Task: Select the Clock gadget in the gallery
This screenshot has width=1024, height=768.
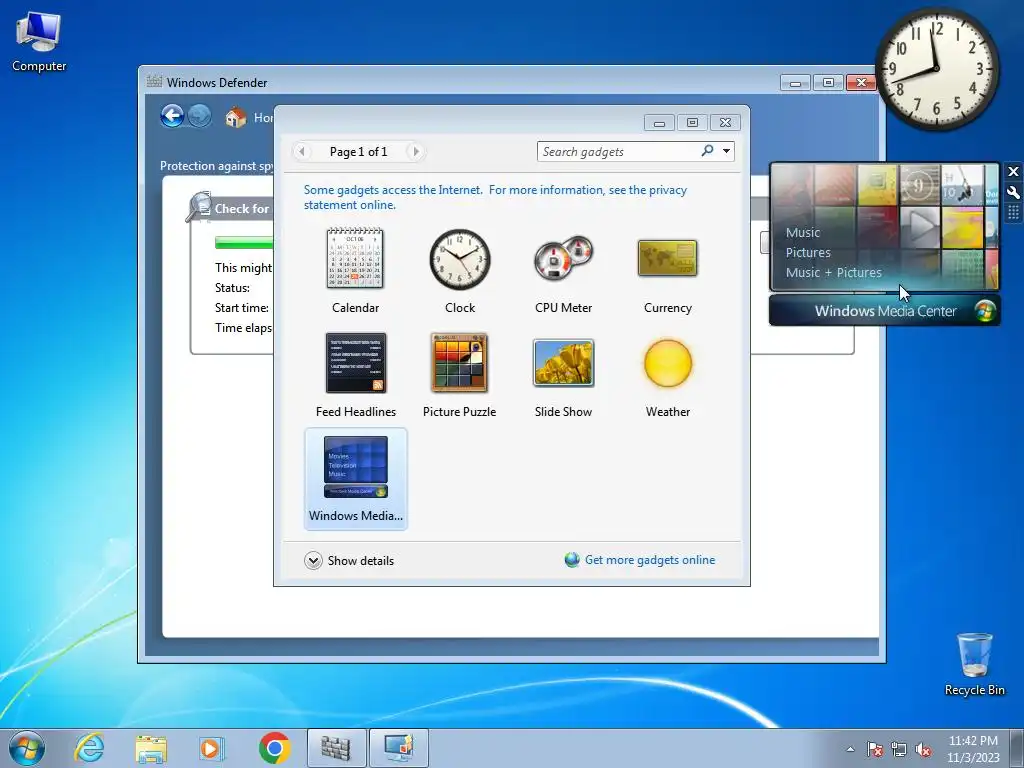Action: pos(460,271)
